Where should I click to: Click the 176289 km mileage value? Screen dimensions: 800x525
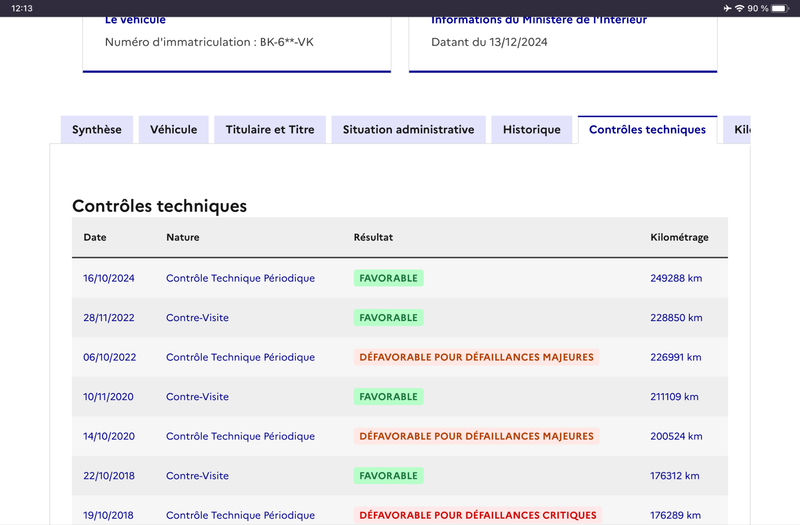(675, 515)
